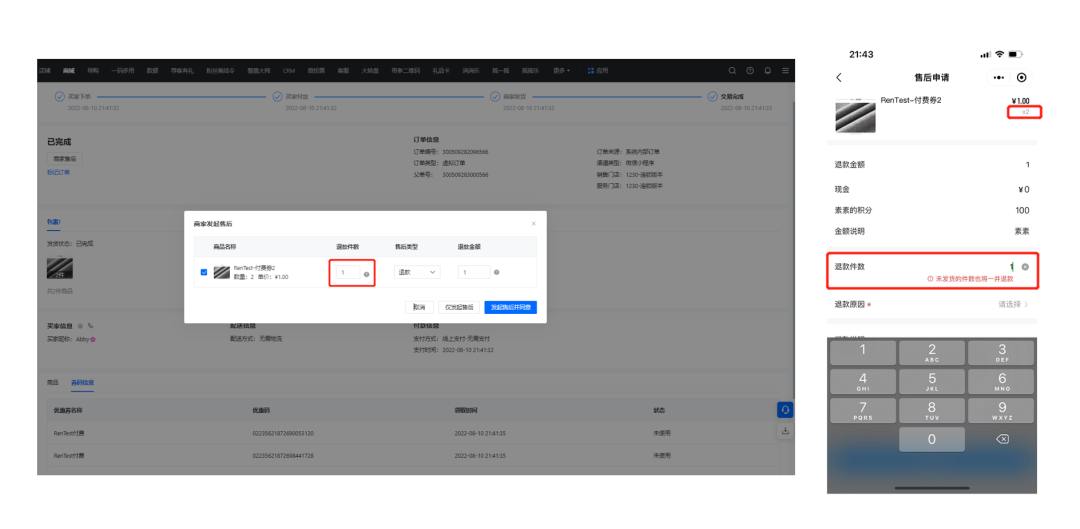Switch to the 券码信息 tab

83,382
